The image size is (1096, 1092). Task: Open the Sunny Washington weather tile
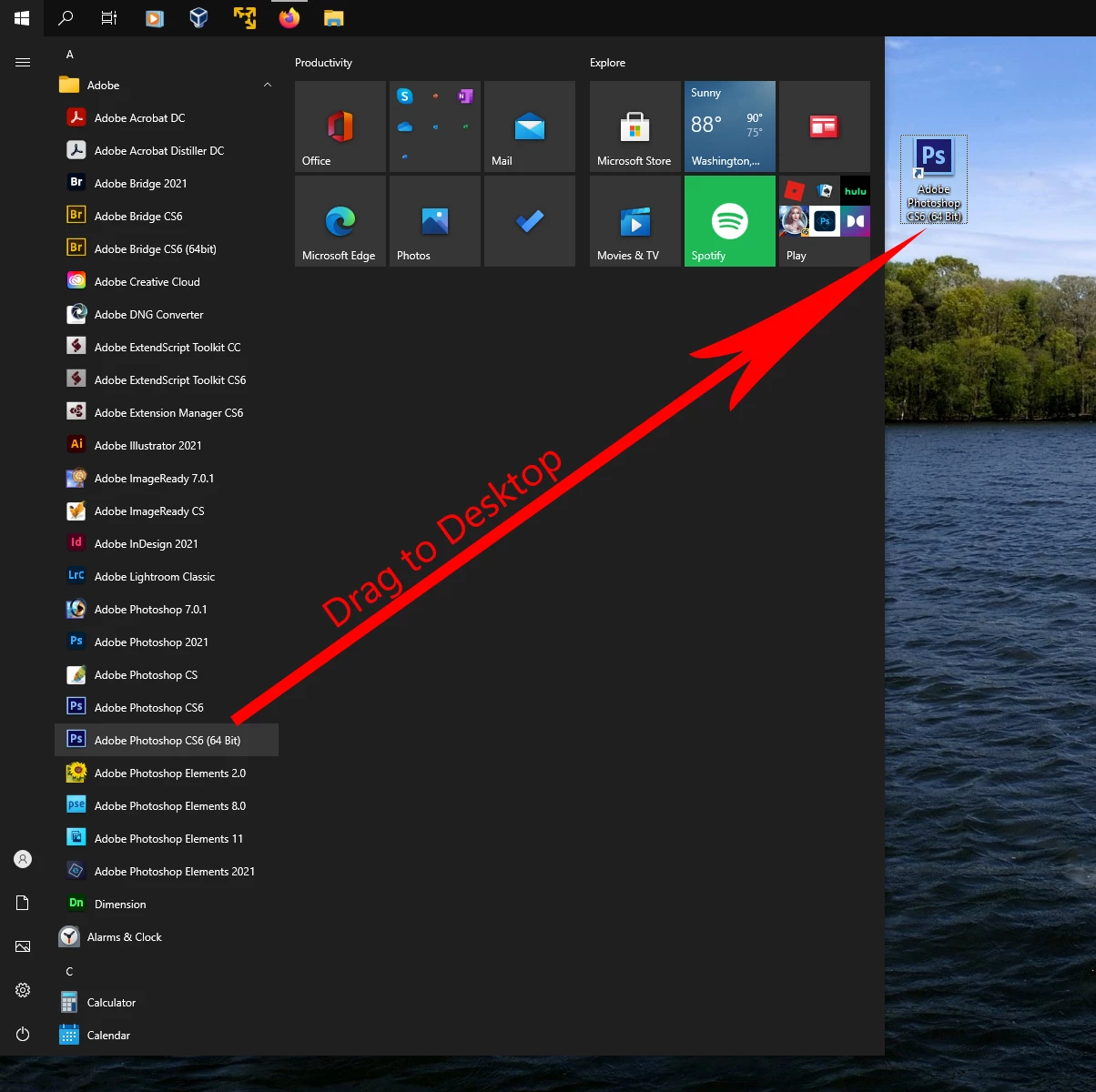(x=730, y=126)
